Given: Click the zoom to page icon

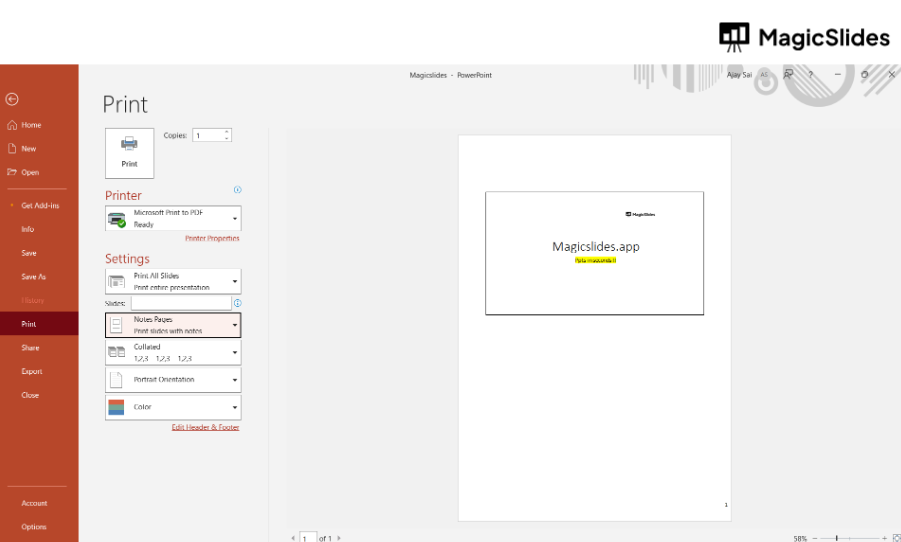Looking at the screenshot, I should (896, 538).
